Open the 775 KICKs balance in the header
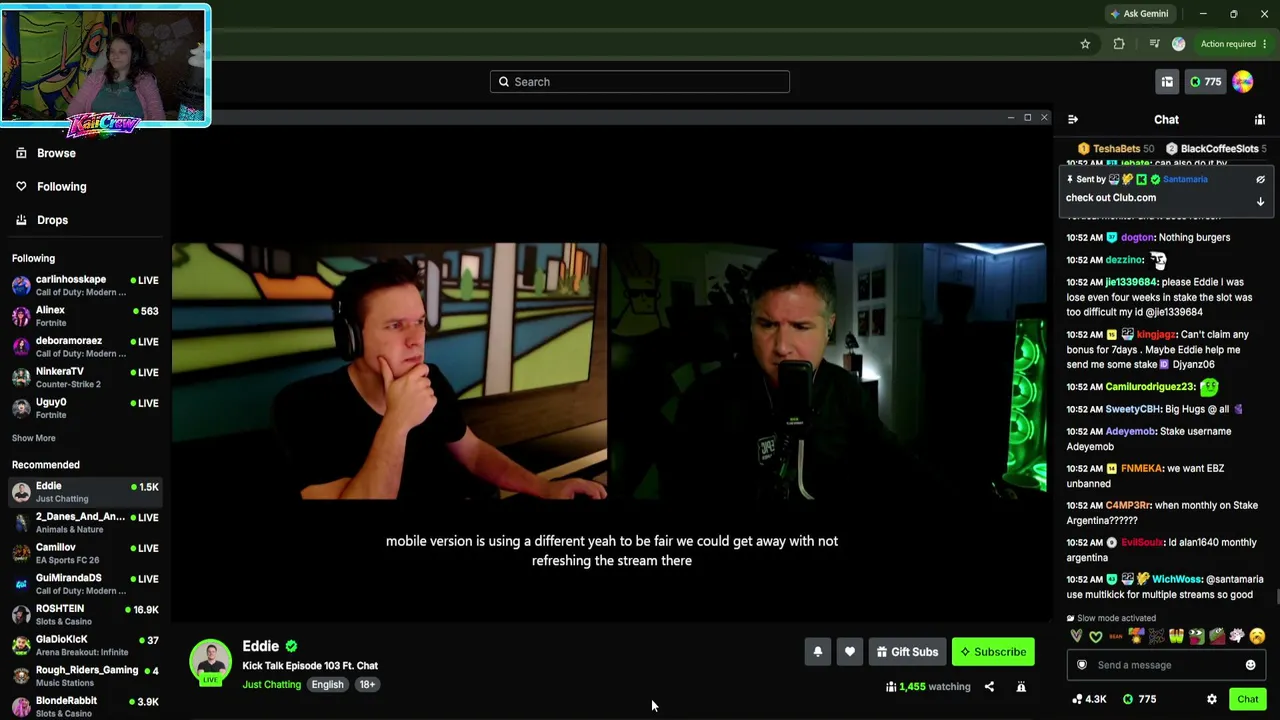The height and width of the screenshot is (720, 1280). click(1205, 82)
